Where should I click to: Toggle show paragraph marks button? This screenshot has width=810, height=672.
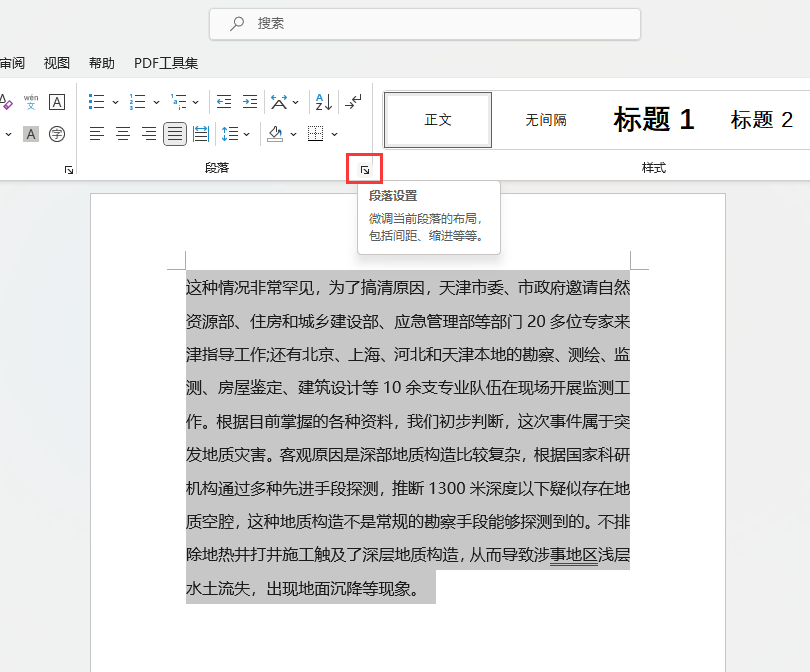pyautogui.click(x=354, y=102)
